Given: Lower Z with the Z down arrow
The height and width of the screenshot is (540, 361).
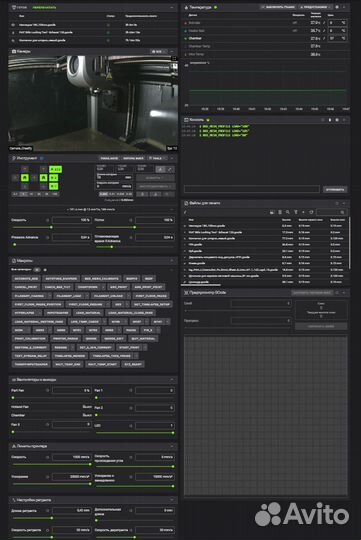Looking at the screenshot, I should pyautogui.click(x=43, y=186).
